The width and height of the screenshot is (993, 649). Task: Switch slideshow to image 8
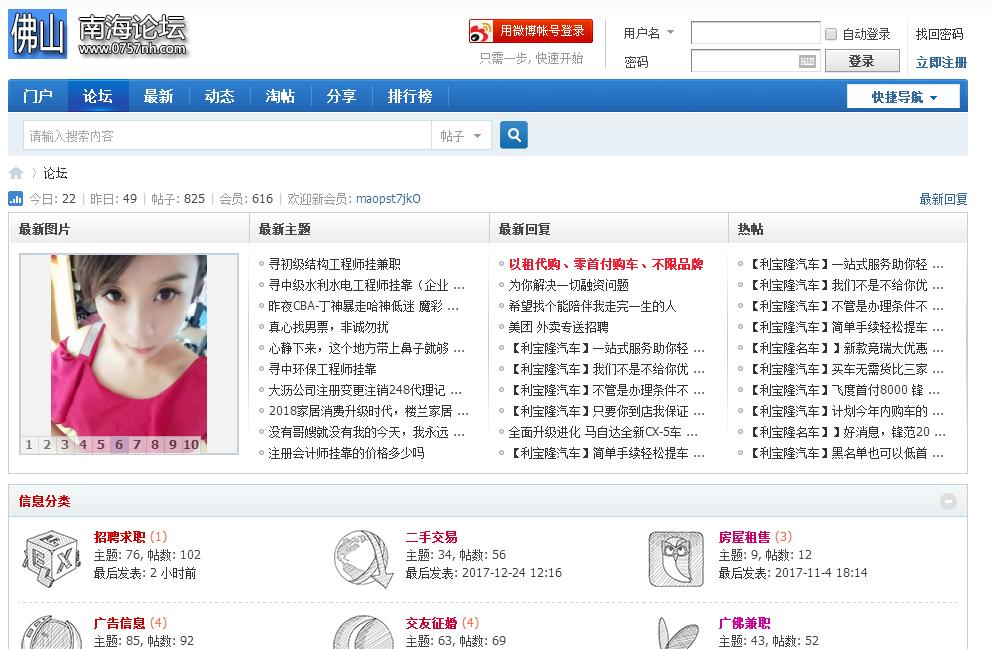click(x=155, y=444)
